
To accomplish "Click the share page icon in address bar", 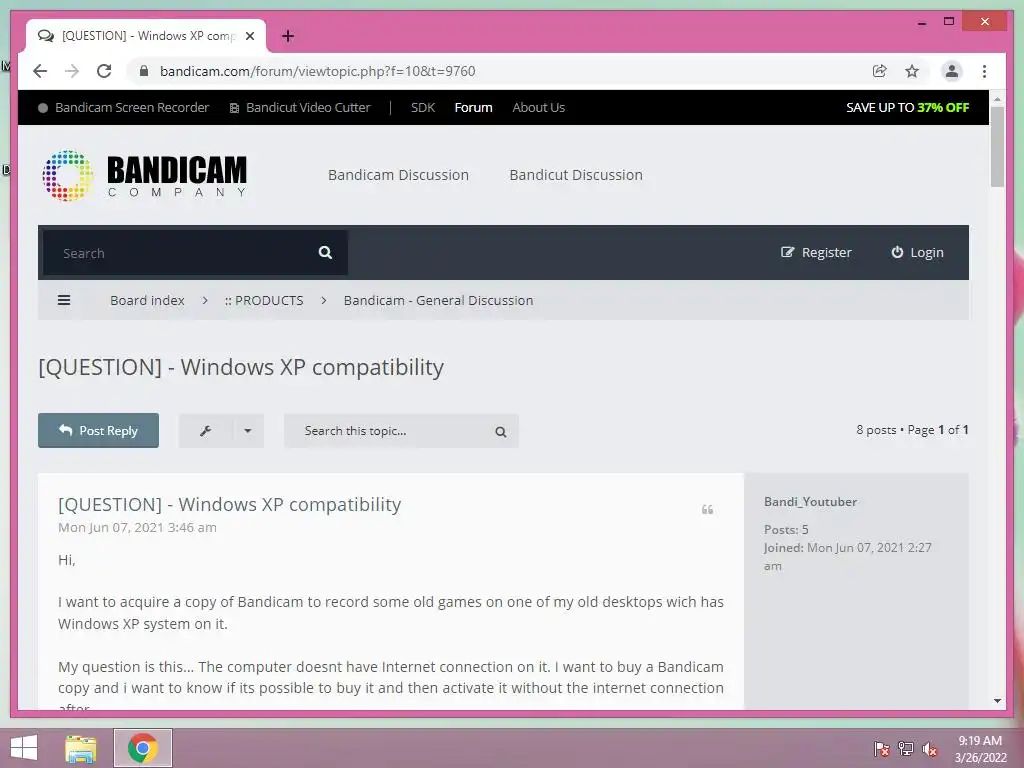I will click(x=880, y=71).
